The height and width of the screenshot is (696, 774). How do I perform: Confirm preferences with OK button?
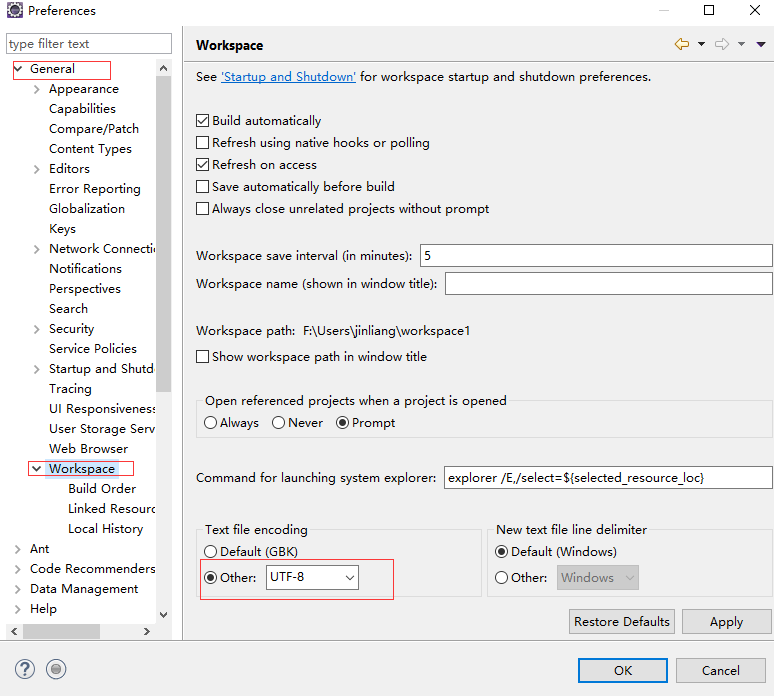click(x=623, y=670)
